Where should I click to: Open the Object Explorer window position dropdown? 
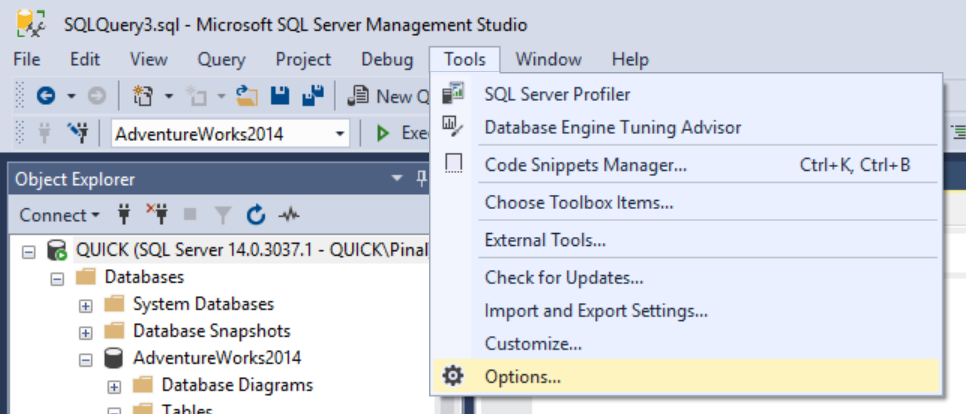point(397,179)
